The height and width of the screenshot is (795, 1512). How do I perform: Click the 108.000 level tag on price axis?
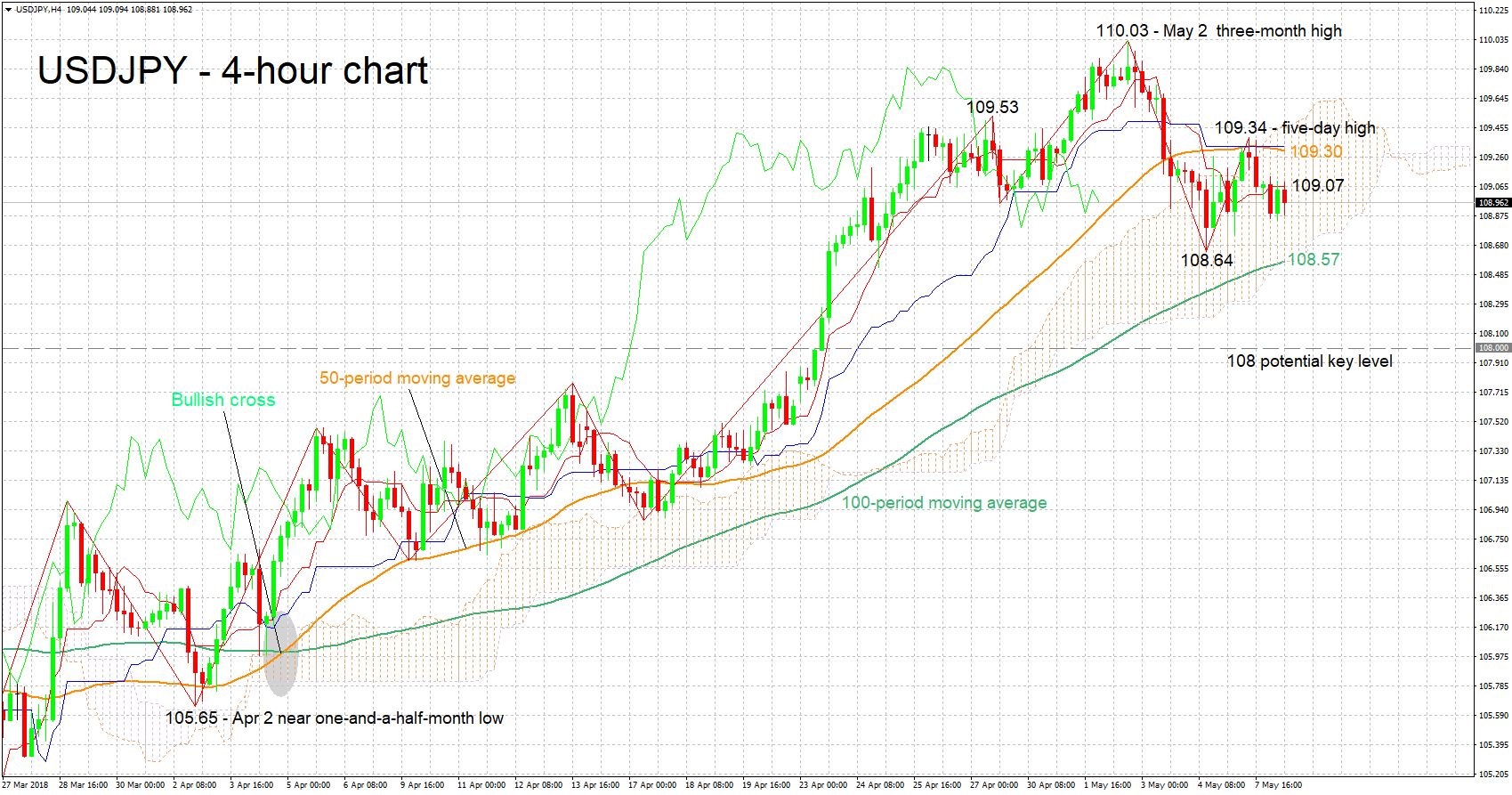pyautogui.click(x=1493, y=348)
